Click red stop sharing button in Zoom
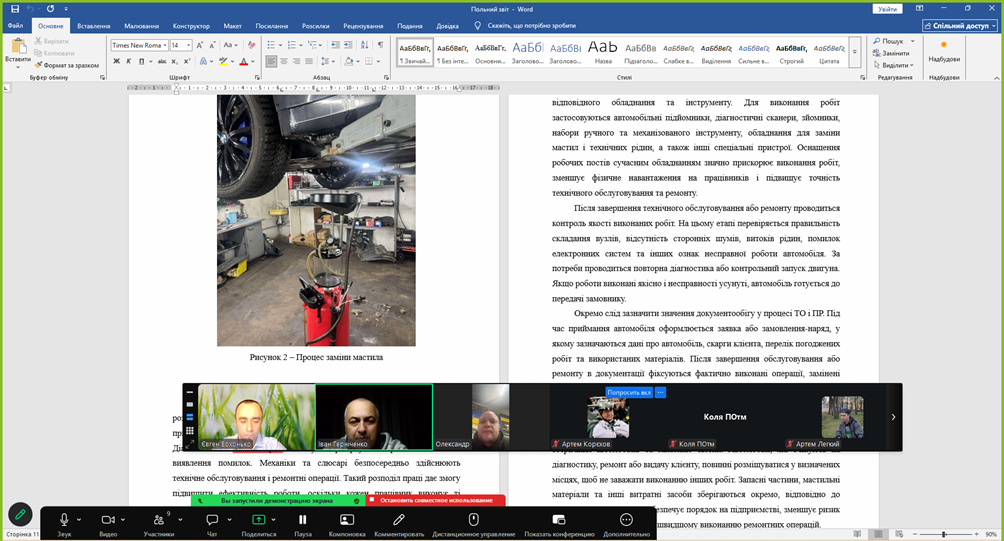Screen dimensions: 1004x541 coord(435,500)
